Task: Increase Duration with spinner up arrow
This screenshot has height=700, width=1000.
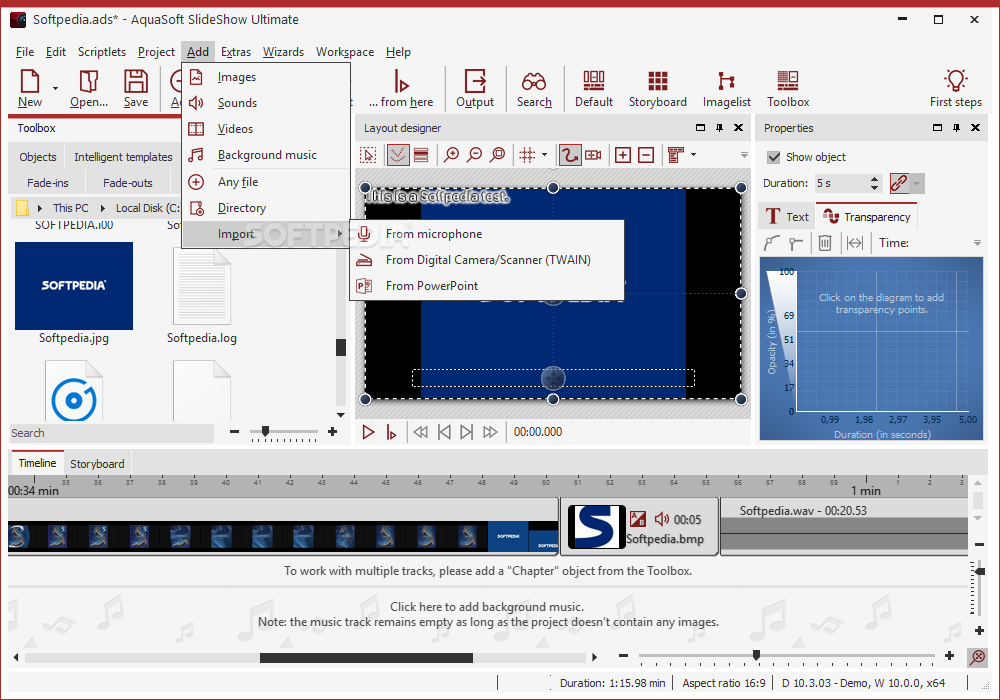Action: [x=874, y=179]
